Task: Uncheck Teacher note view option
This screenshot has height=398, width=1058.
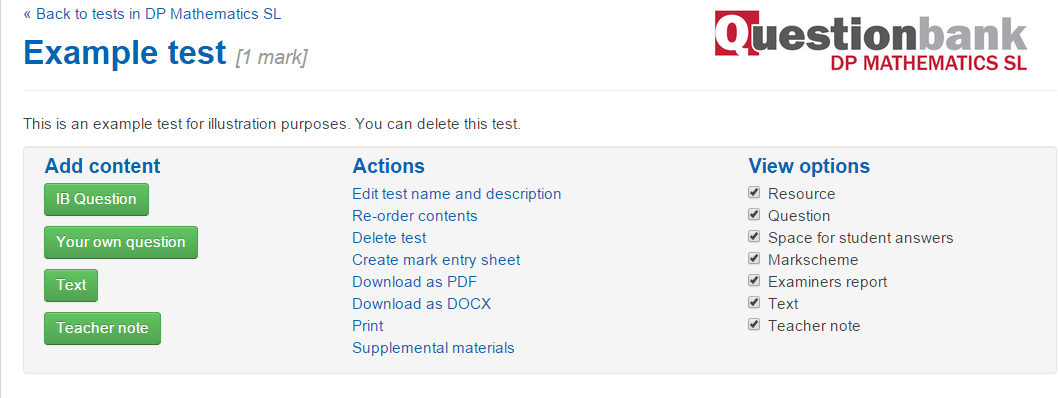Action: [x=754, y=325]
